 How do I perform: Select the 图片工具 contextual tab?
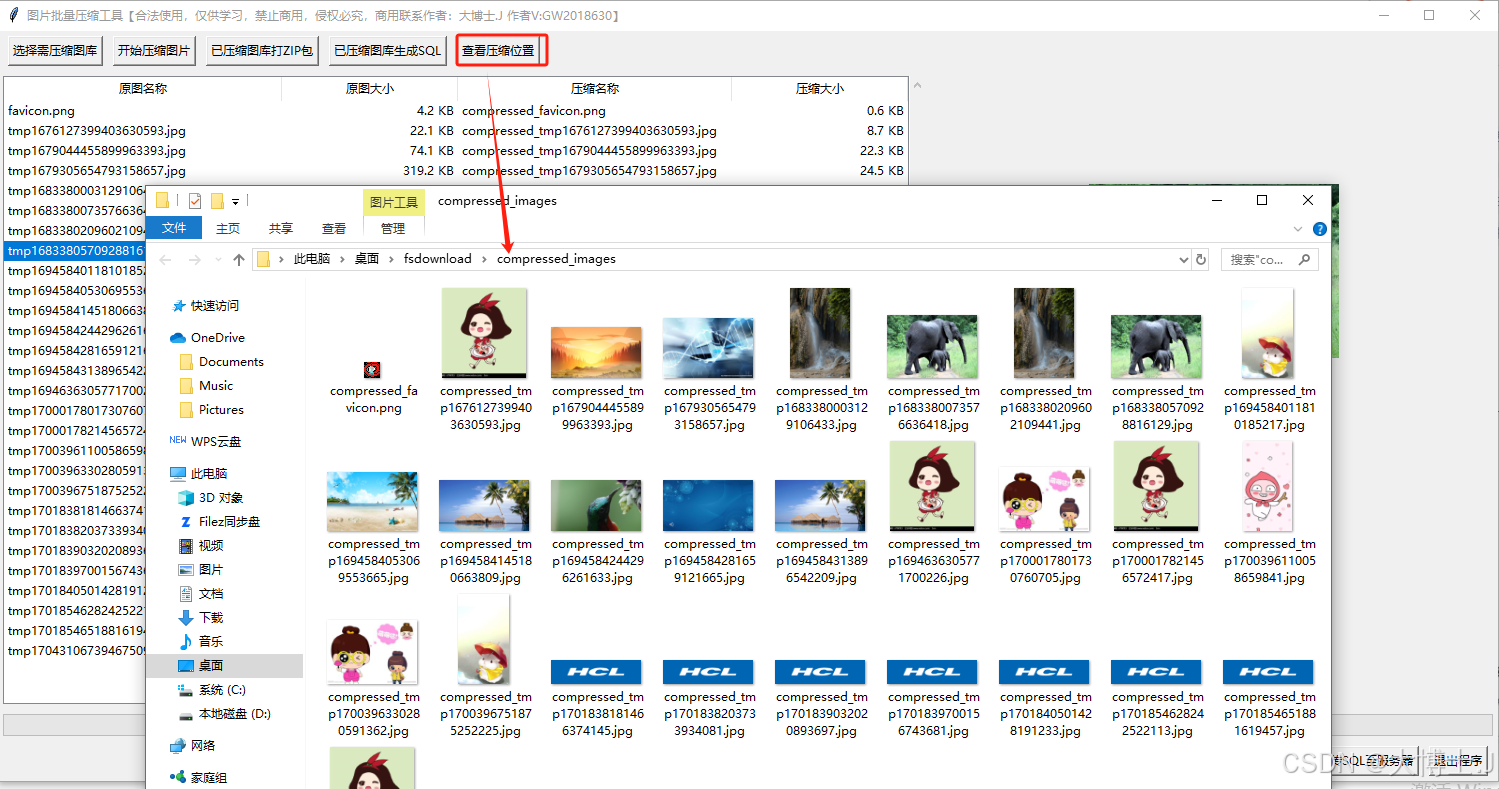394,202
